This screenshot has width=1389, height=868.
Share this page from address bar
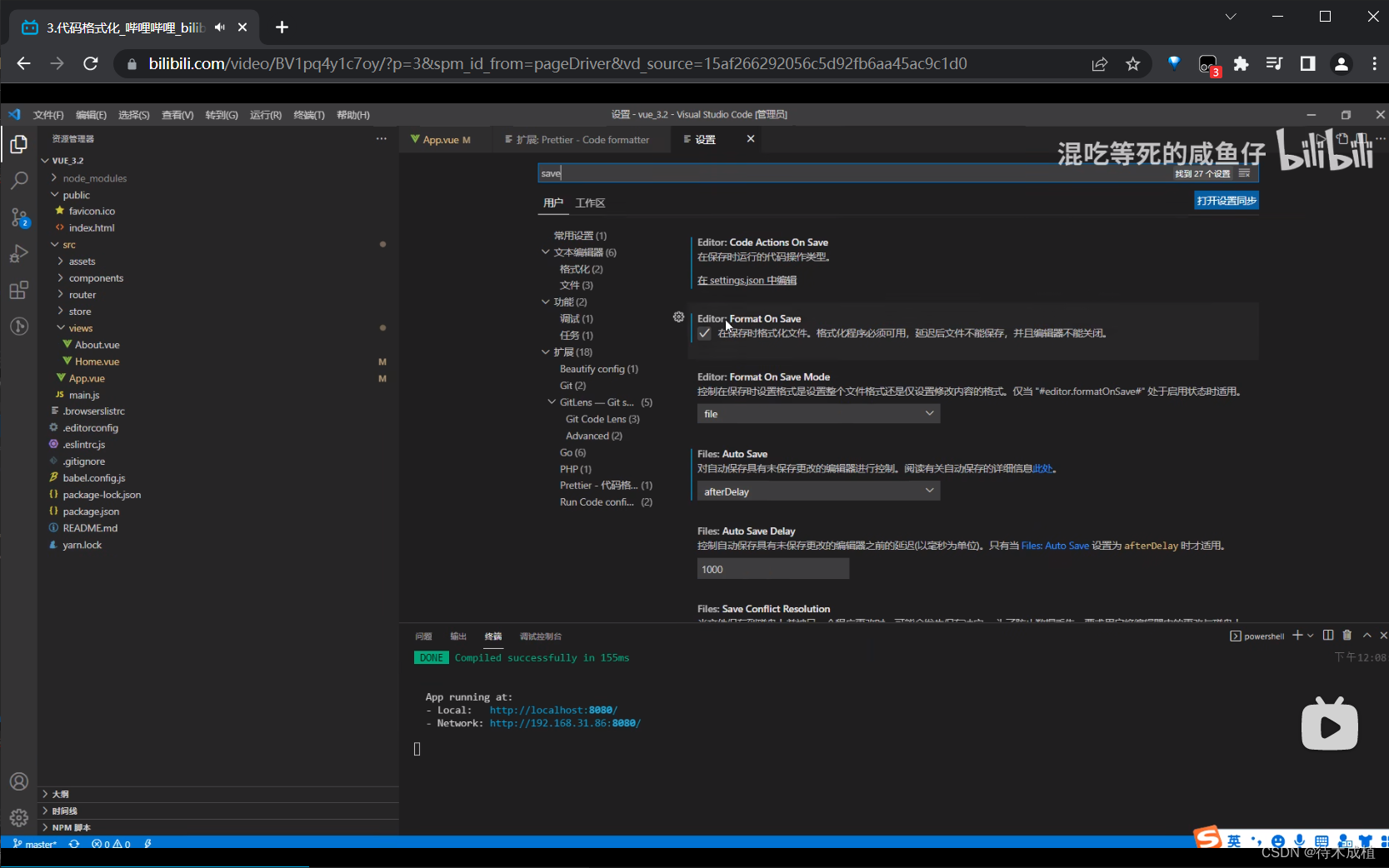click(1100, 64)
